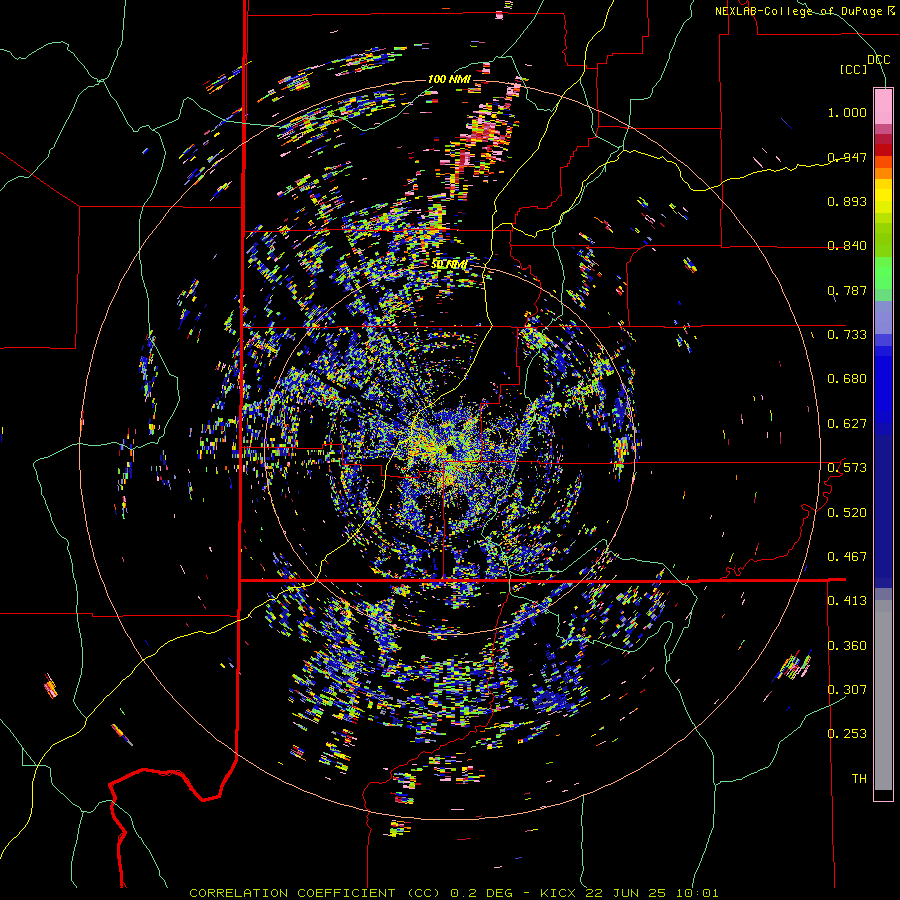Click the 0.413 color scale value
This screenshot has width=900, height=900.
(847, 601)
